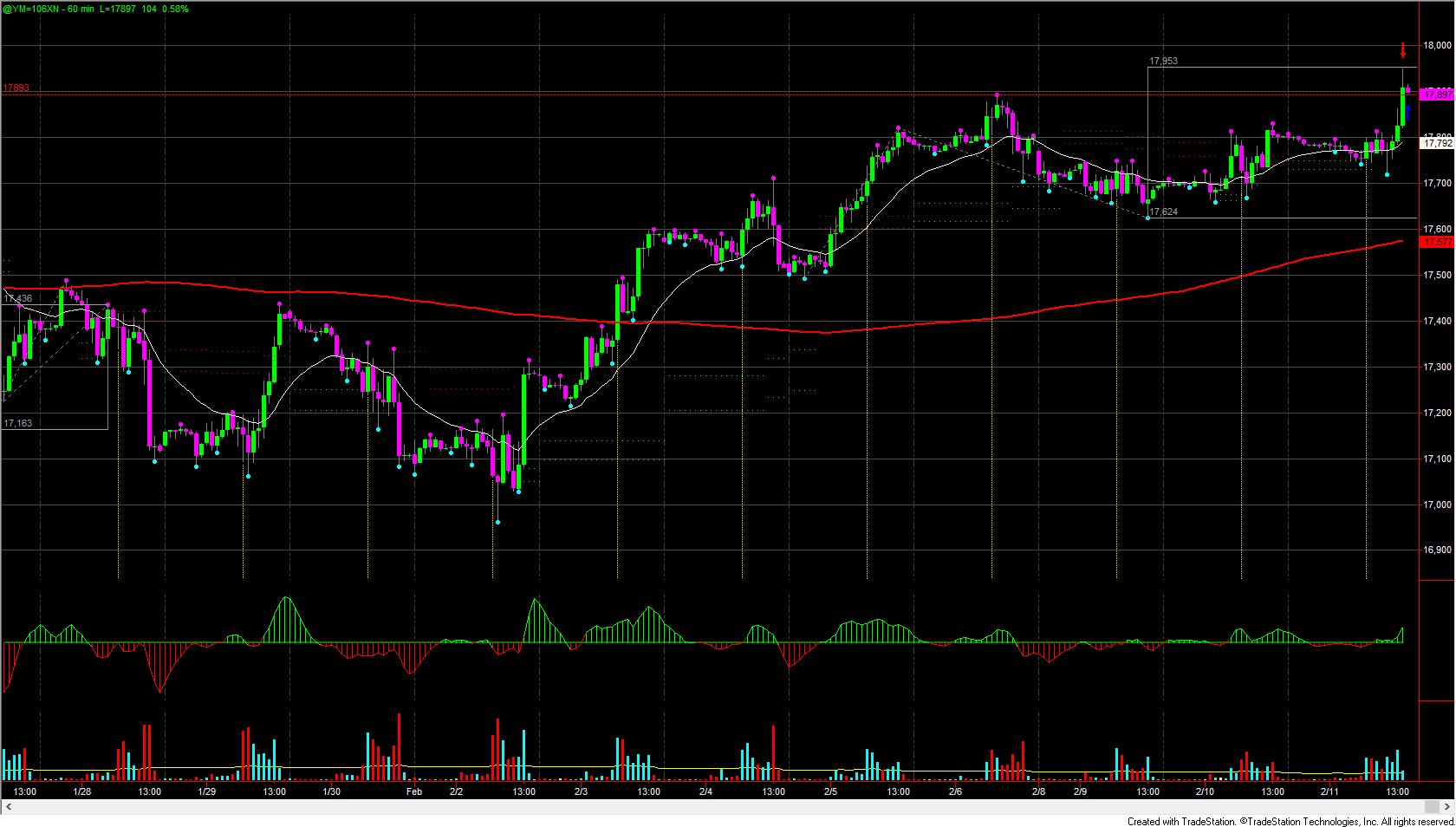The image size is (1456, 827).
Task: Click the 17,200 price axis label
Action: click(x=1438, y=413)
